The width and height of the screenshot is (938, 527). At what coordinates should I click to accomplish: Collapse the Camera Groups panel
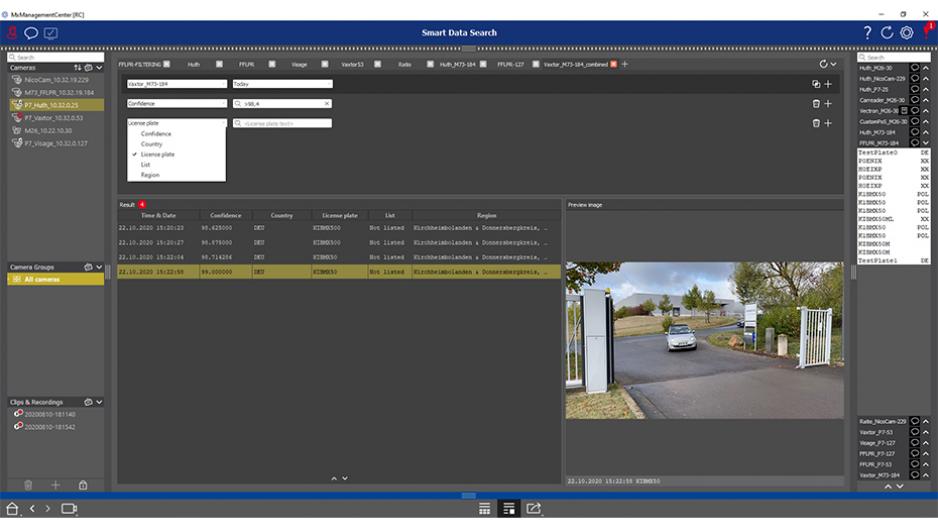click(x=99, y=267)
